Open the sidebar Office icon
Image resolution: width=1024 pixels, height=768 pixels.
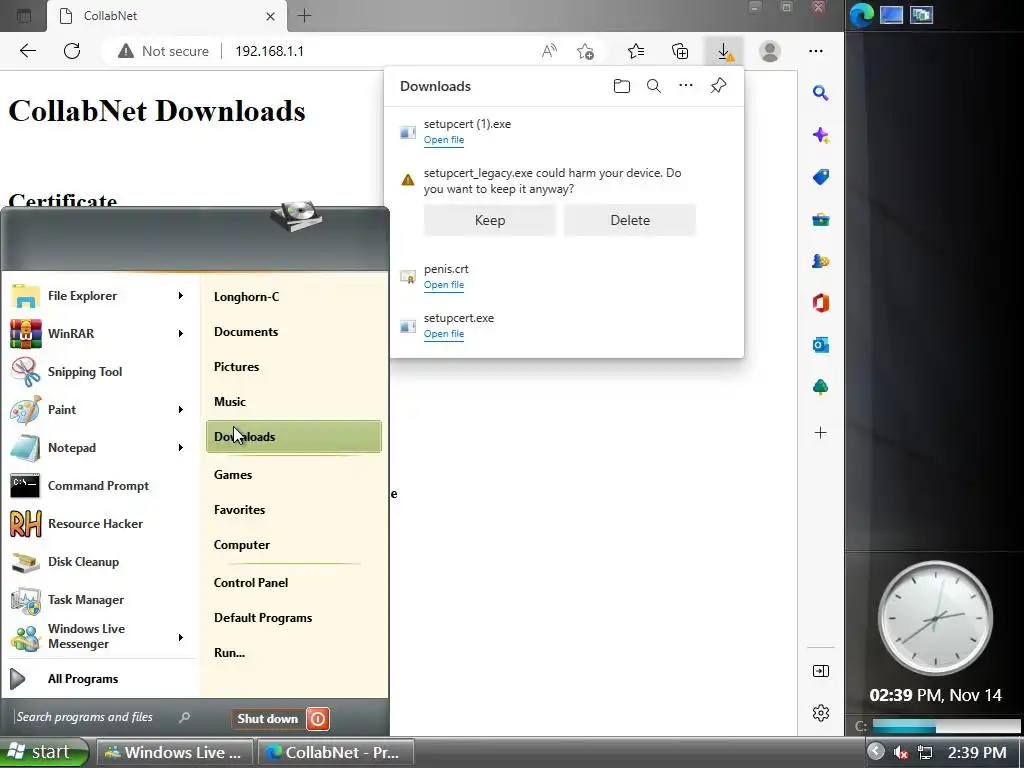pos(821,303)
